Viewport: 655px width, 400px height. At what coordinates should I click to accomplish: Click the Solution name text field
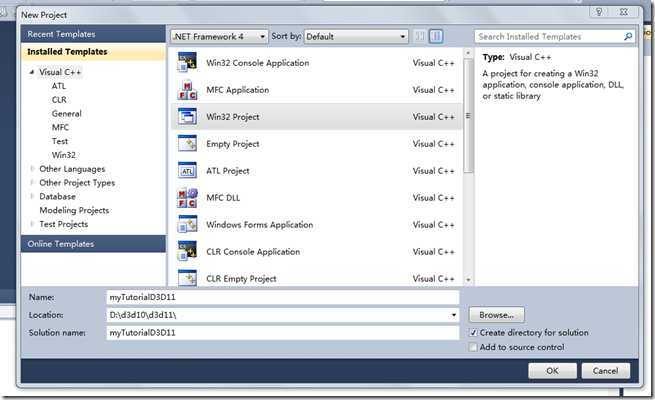[x=283, y=333]
